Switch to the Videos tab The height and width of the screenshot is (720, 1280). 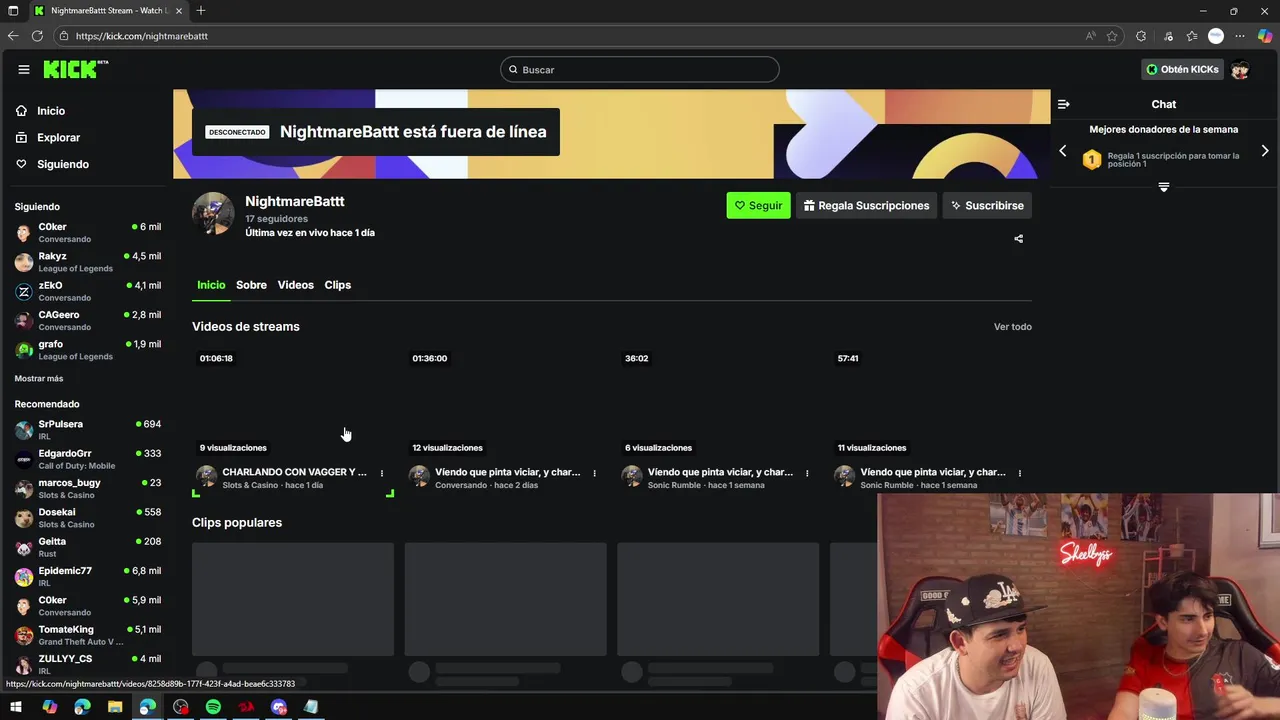coord(295,285)
